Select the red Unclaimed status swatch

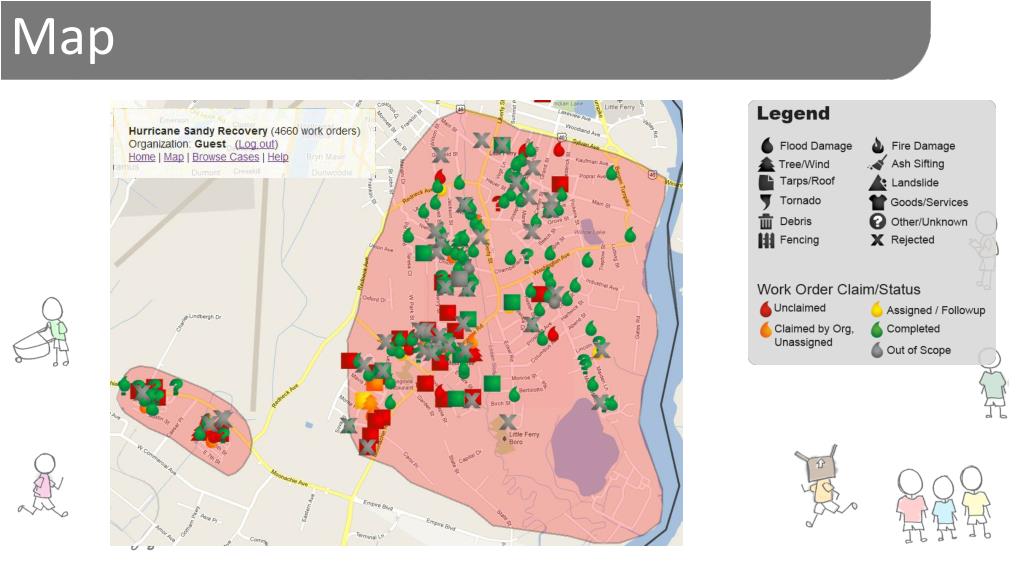pos(765,308)
